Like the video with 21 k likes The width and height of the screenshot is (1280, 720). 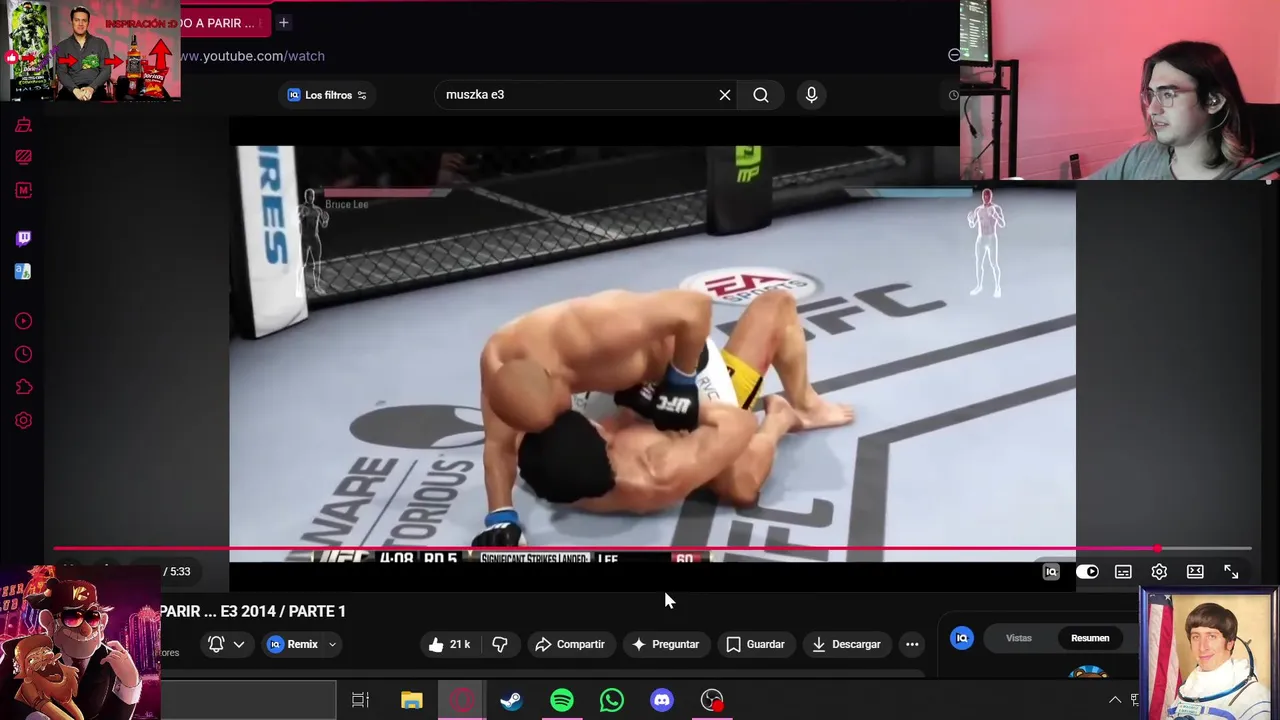[x=449, y=645]
